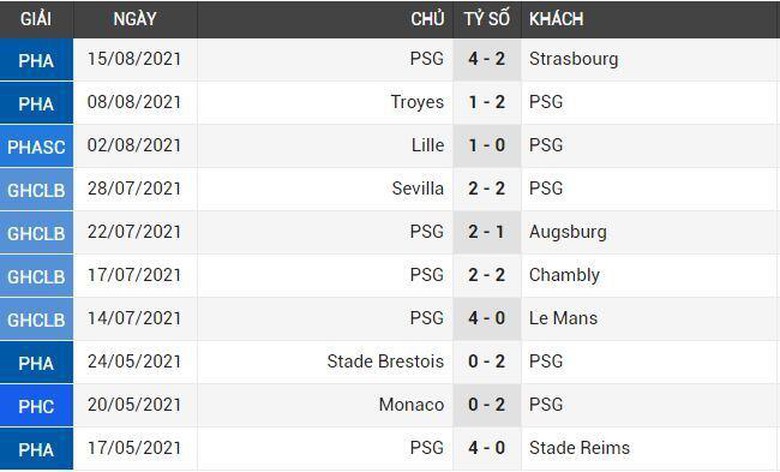Click the GHCLB label dated 28/07/2021

tap(36, 189)
